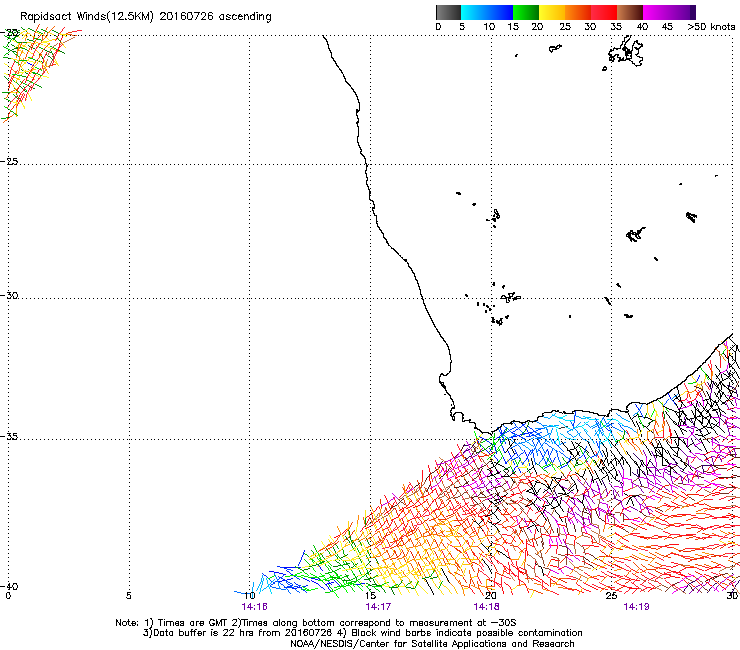Screen dimensions: 740x650
Task: Click the bottom longitude axis label '5'
Action: click(x=128, y=596)
